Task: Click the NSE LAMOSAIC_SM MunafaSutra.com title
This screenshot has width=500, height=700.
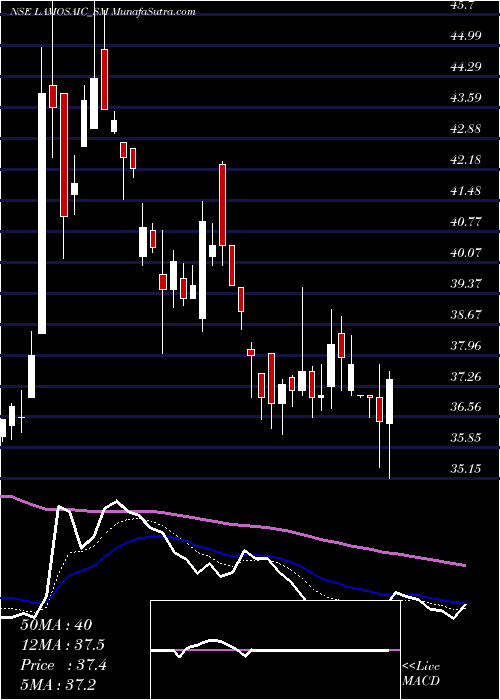Action: 103,12
